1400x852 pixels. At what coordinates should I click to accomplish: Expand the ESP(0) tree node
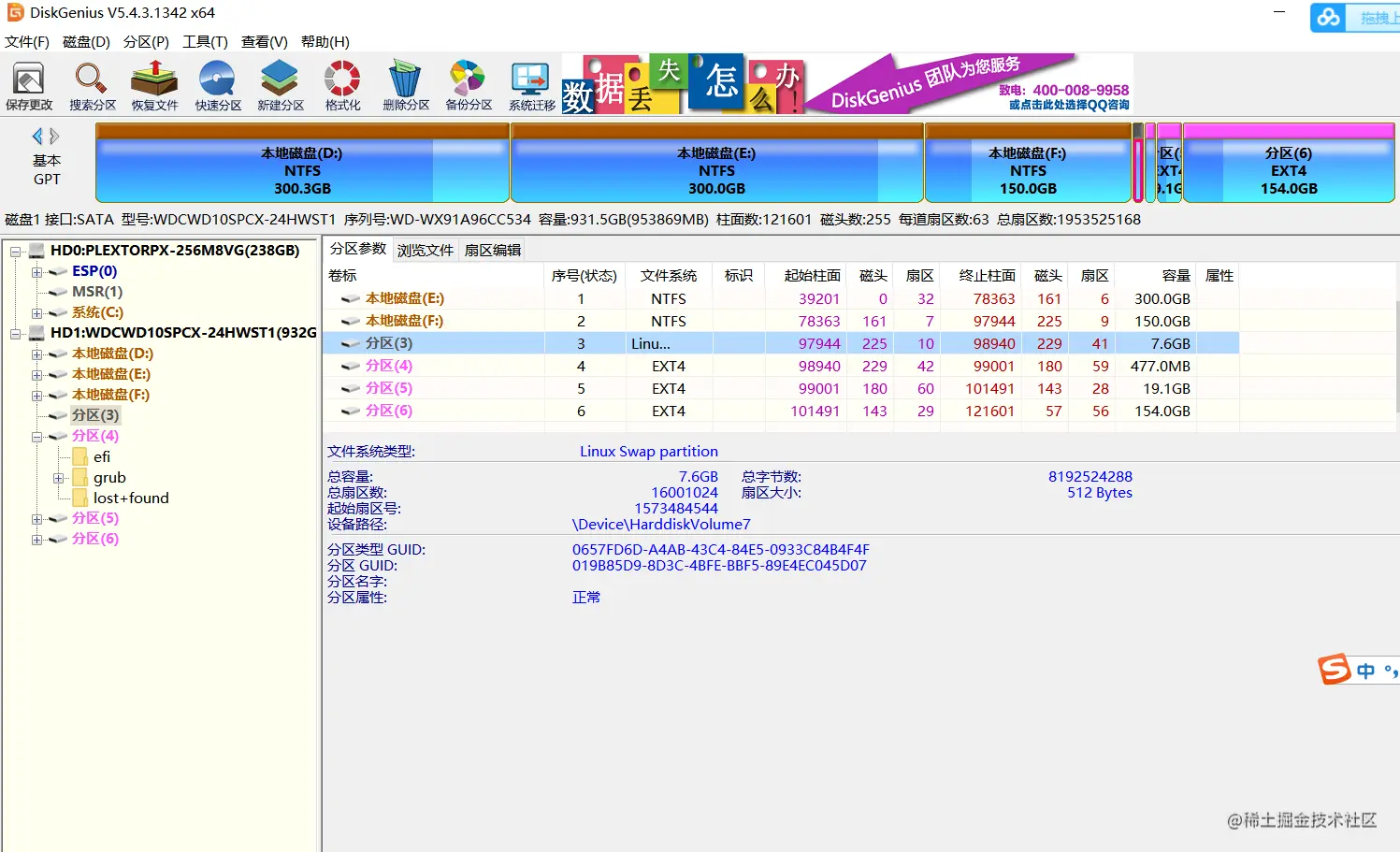coord(36,271)
